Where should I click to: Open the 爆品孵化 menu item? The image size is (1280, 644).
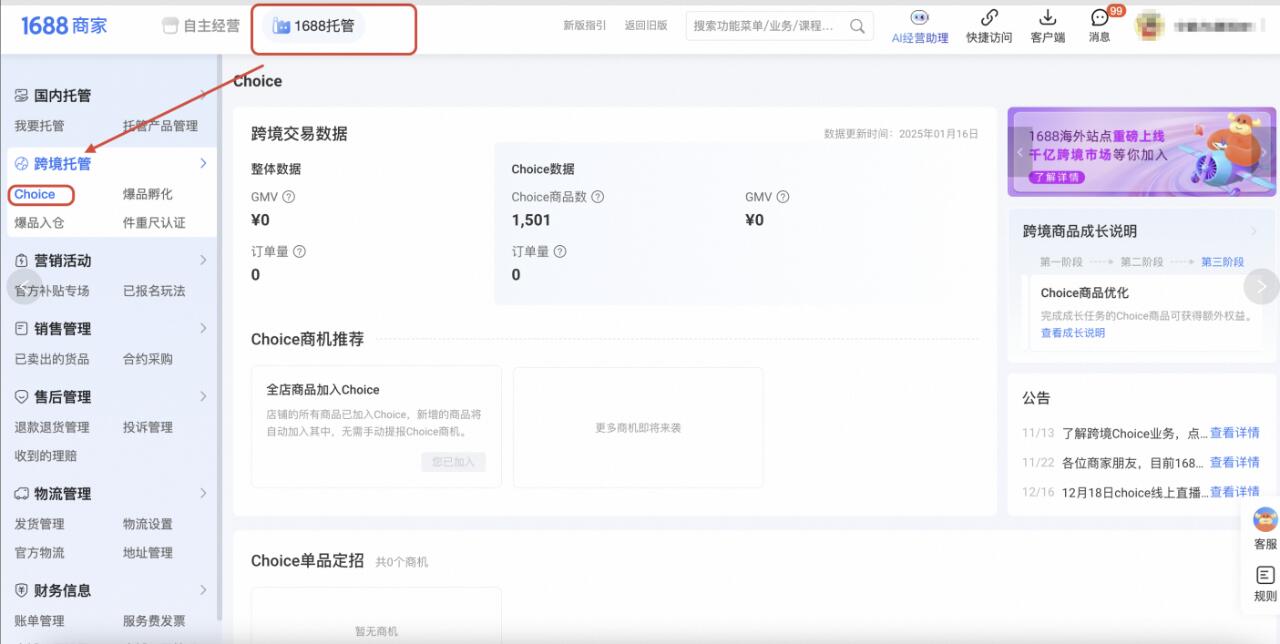tap(148, 194)
